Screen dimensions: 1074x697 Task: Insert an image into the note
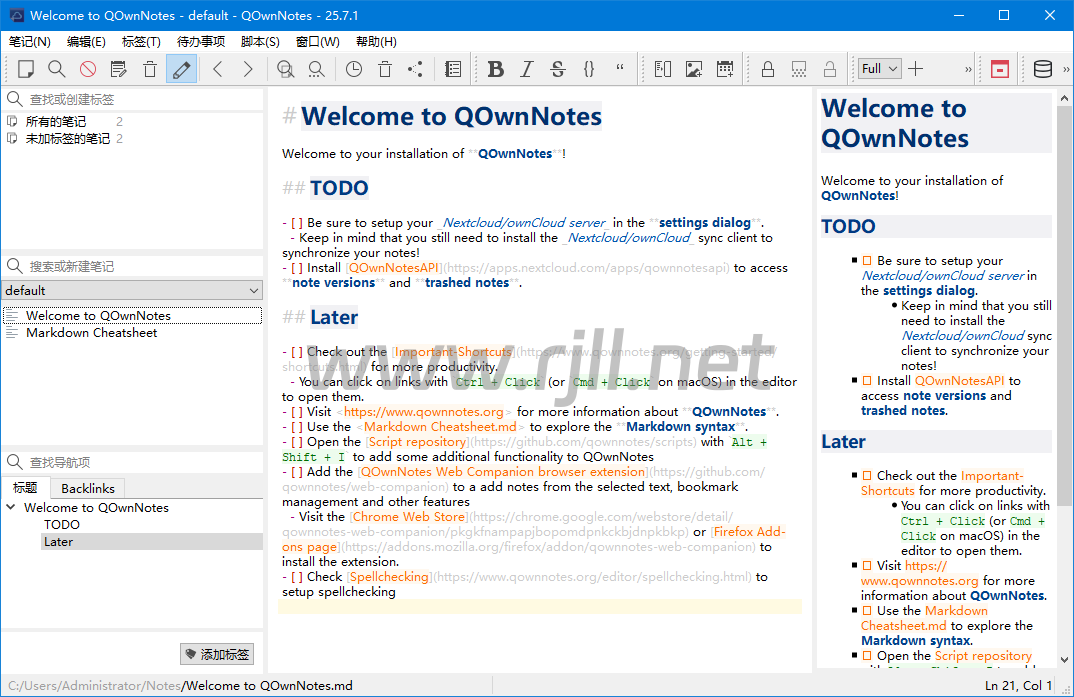pos(694,69)
